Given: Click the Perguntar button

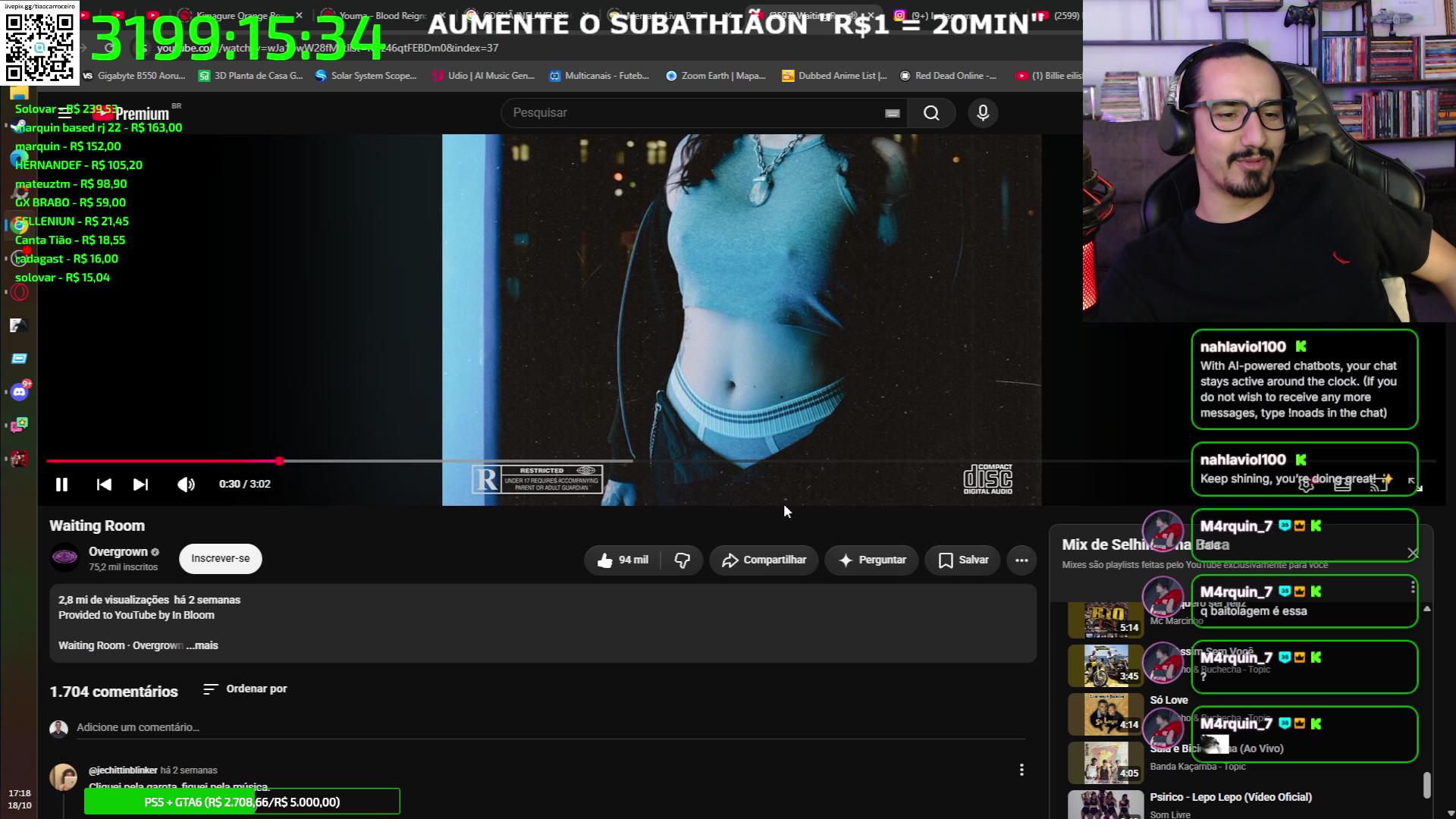Looking at the screenshot, I should (x=871, y=560).
